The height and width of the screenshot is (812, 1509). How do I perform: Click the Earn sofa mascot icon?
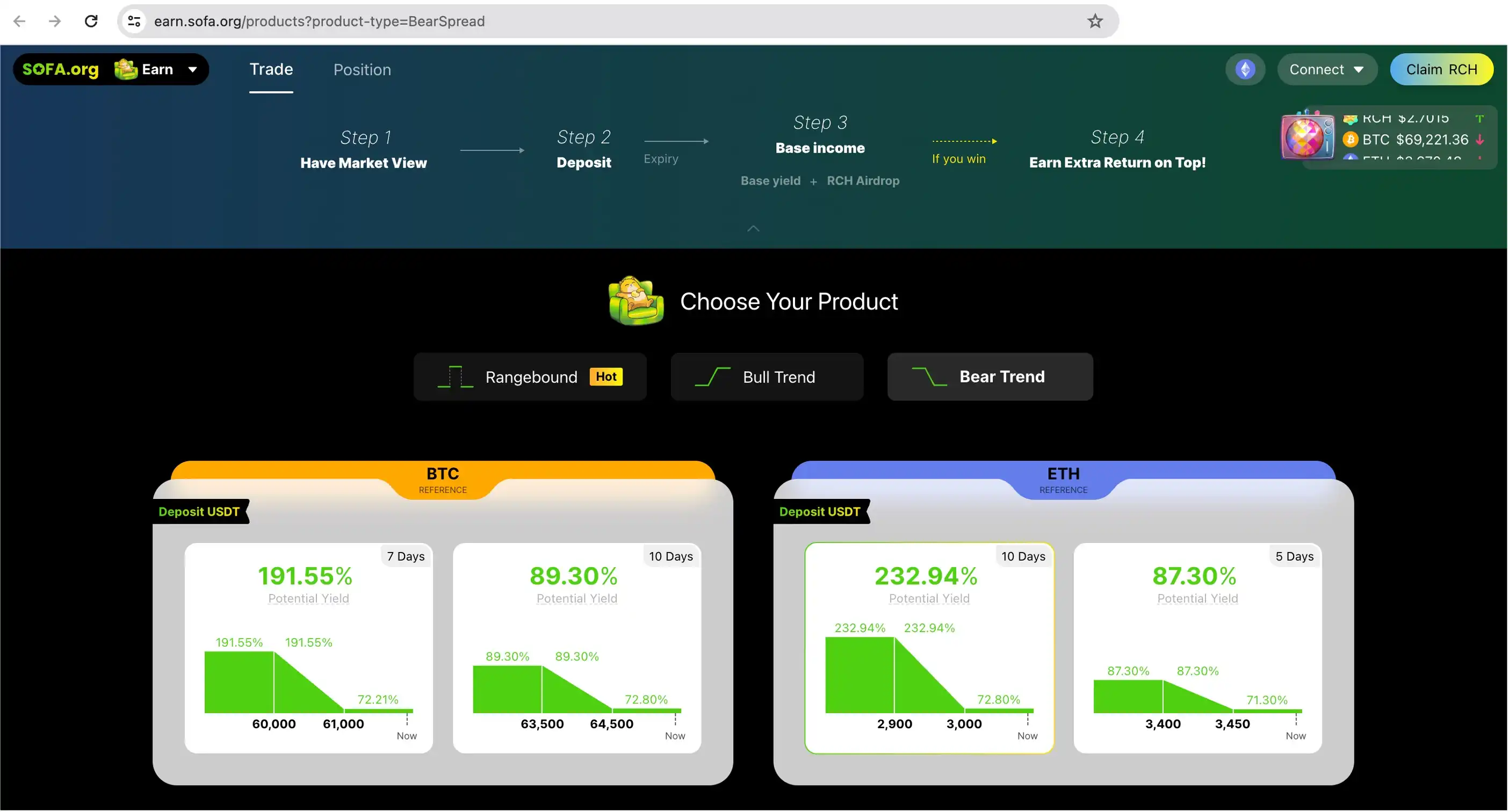(125, 69)
